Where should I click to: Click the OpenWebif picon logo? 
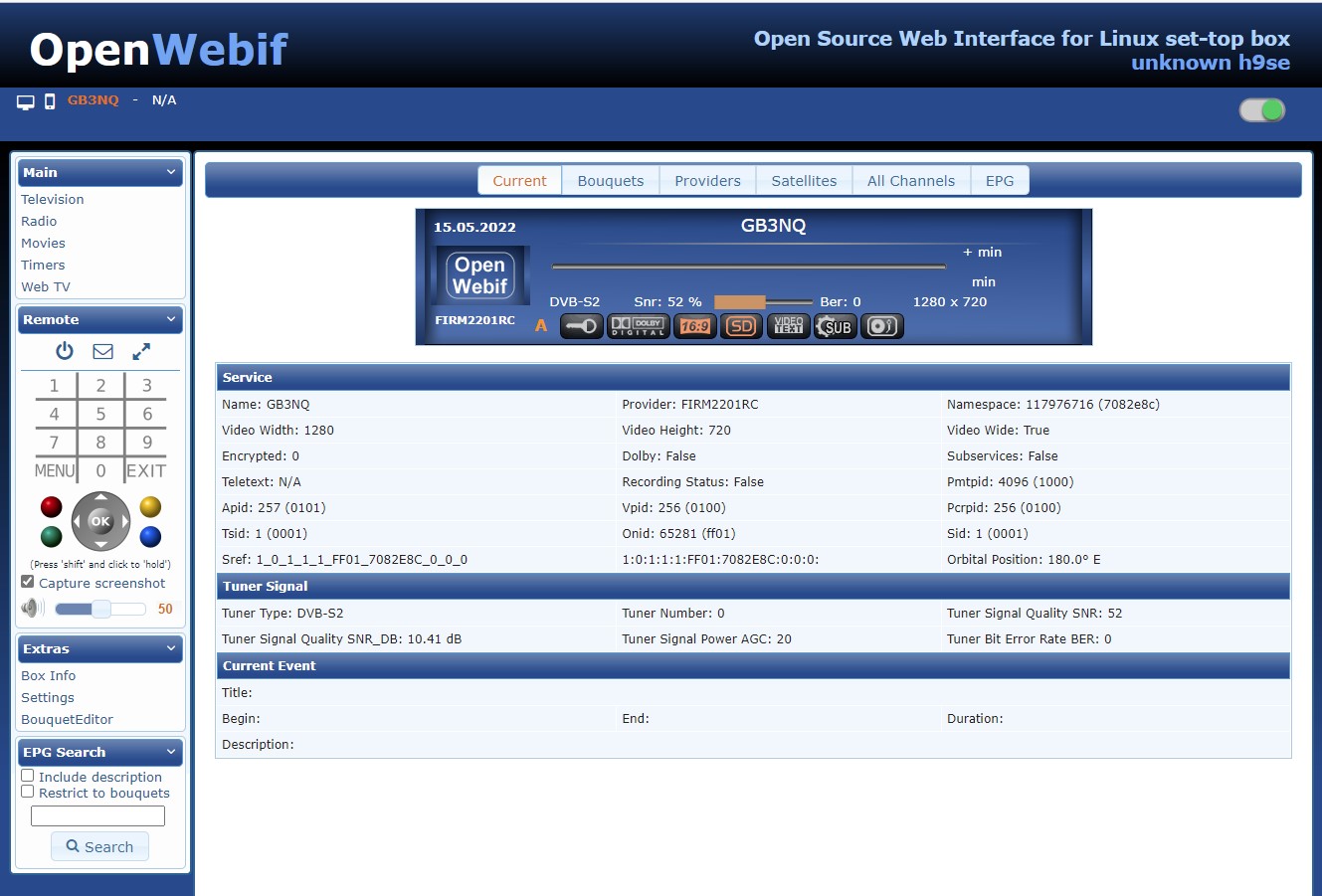click(x=480, y=275)
